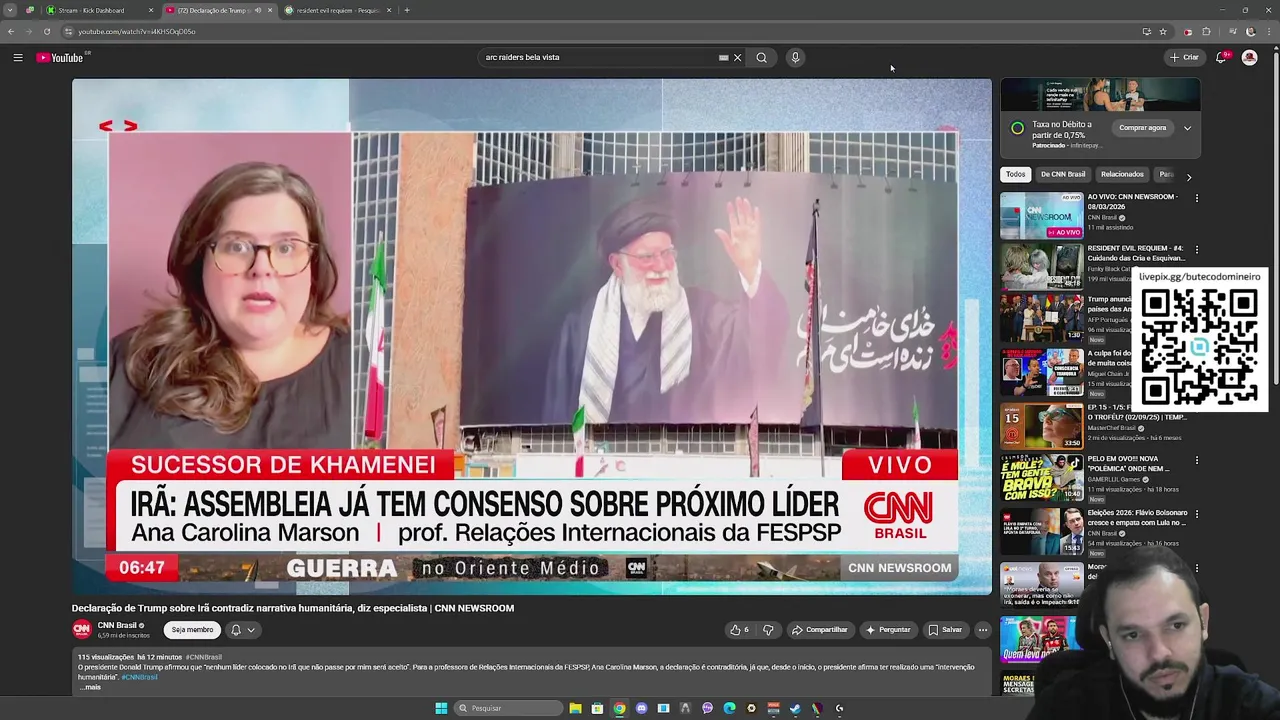Mute the Declaração de Trump tab audio icon
This screenshot has height=720, width=1280.
[x=257, y=10]
